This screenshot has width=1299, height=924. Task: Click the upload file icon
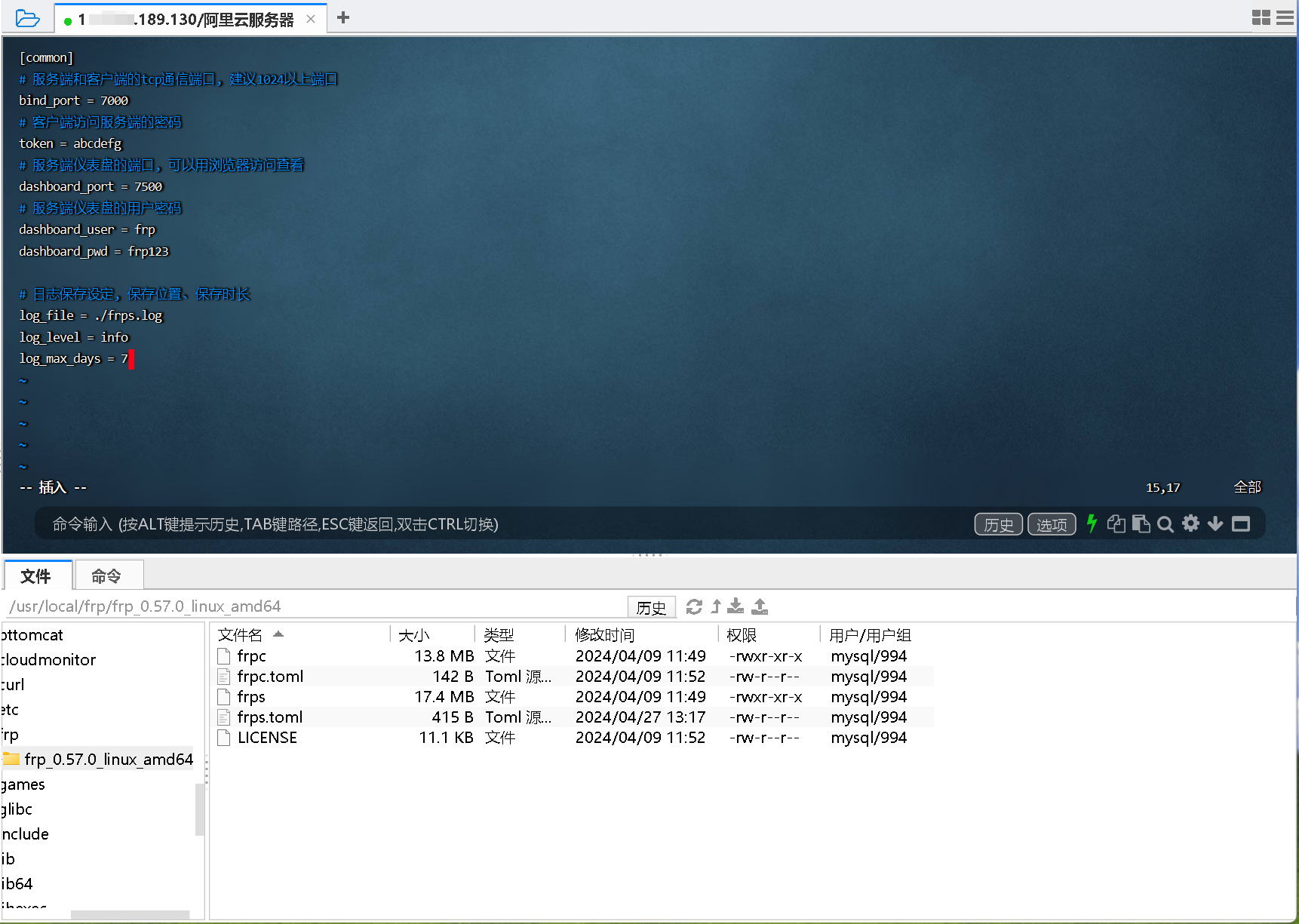click(760, 606)
